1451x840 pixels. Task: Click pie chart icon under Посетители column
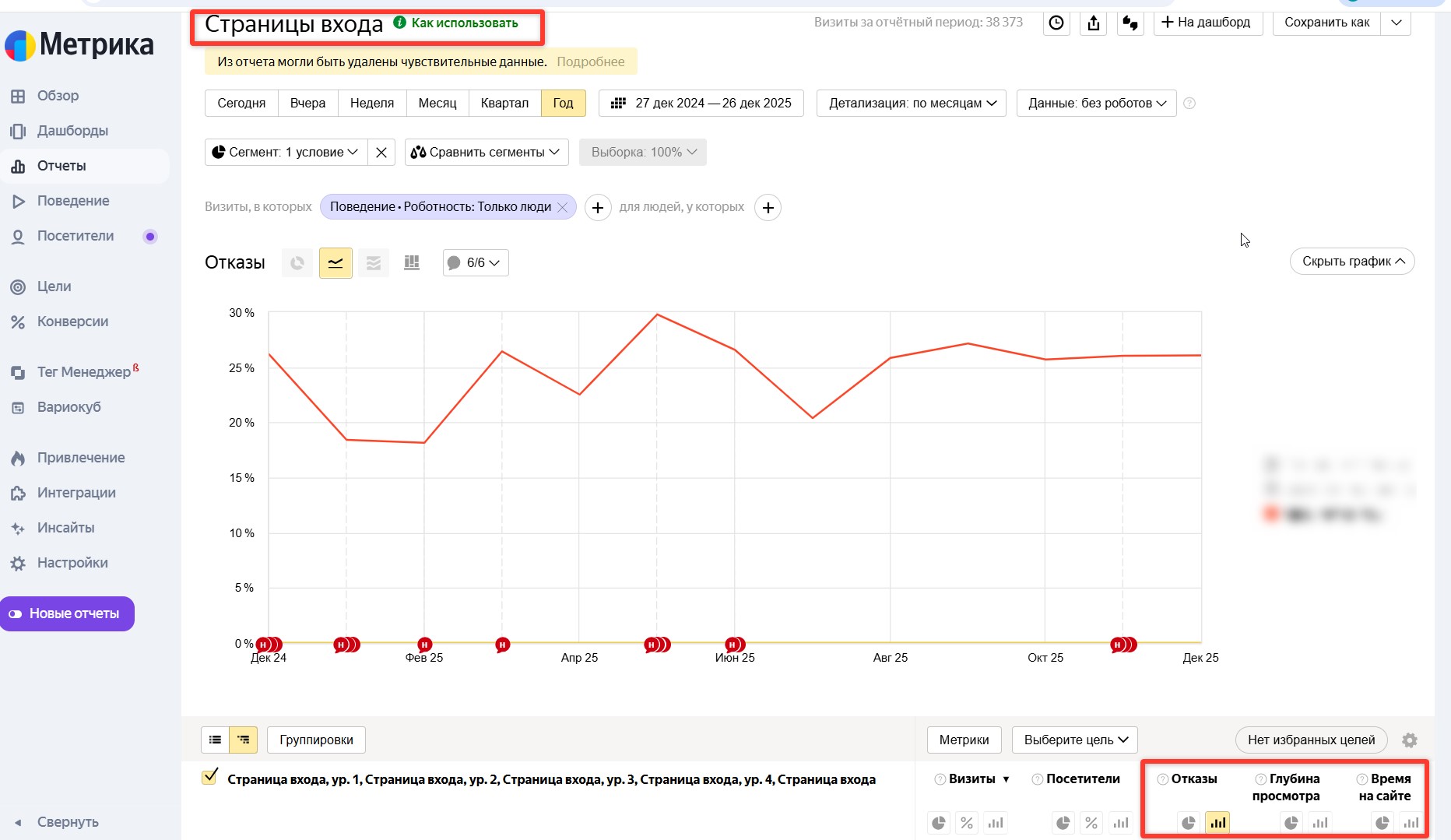point(1063,823)
